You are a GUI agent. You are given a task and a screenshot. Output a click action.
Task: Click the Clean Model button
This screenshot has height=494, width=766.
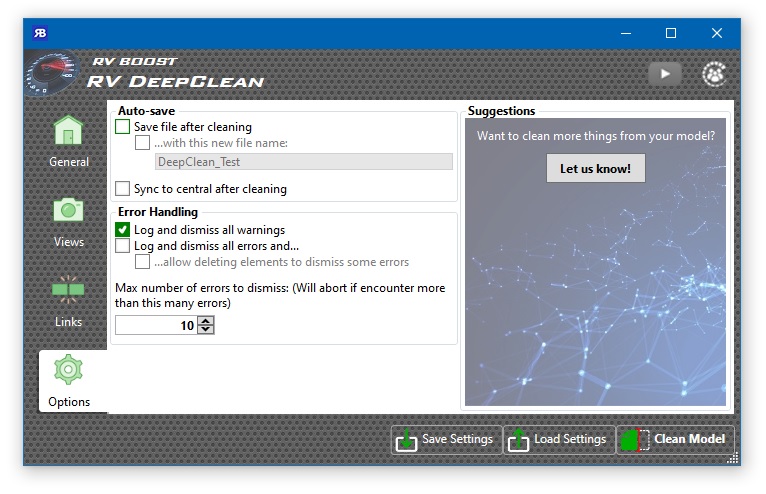pyautogui.click(x=674, y=440)
